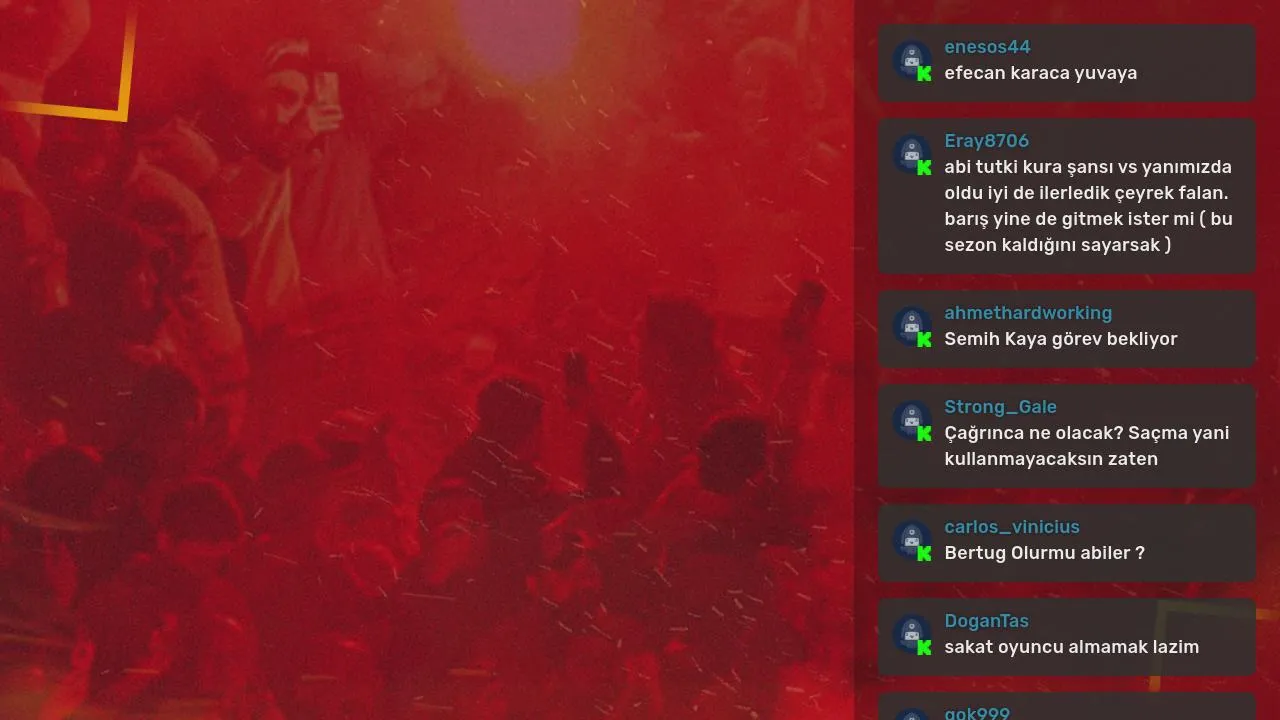Select the Strong_Gale username
This screenshot has width=1280, height=720.
click(1000, 407)
